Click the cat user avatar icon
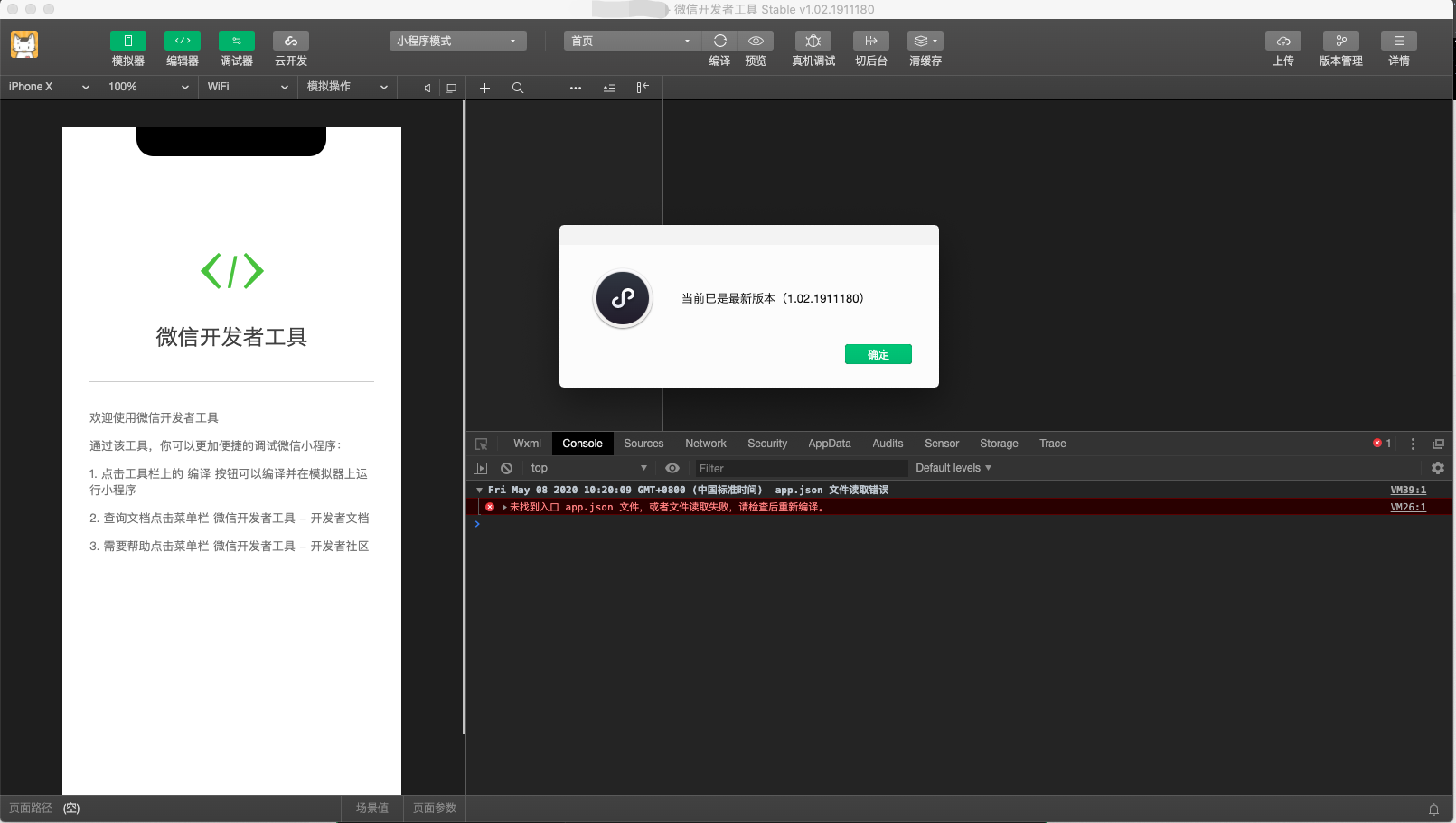The width and height of the screenshot is (1456, 823). pos(24,44)
